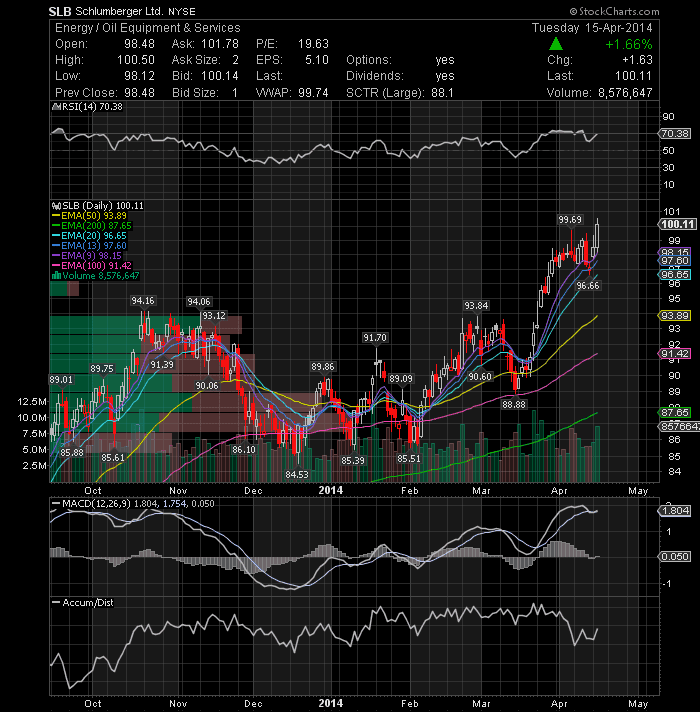Select the green EMA(200) legend line
This screenshot has width=700, height=712.
tap(56, 226)
